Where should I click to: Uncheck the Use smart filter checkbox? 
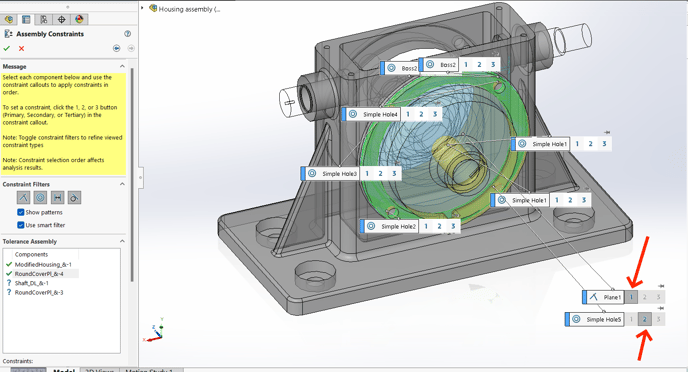click(20, 225)
